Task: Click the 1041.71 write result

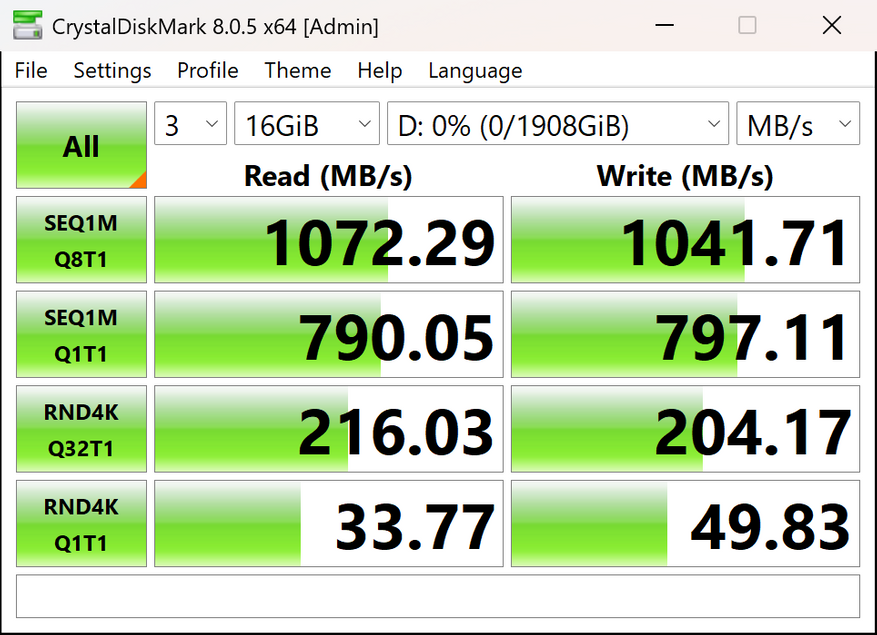Action: [x=685, y=239]
